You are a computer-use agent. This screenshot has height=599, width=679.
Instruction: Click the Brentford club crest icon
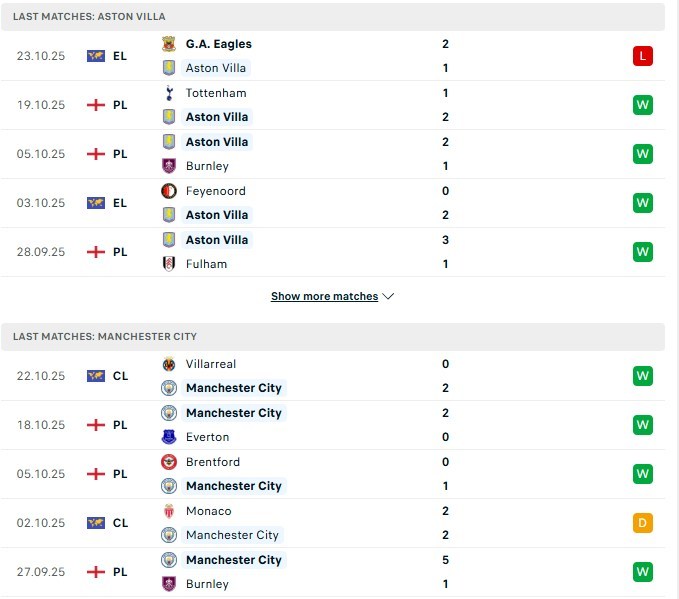(x=168, y=462)
